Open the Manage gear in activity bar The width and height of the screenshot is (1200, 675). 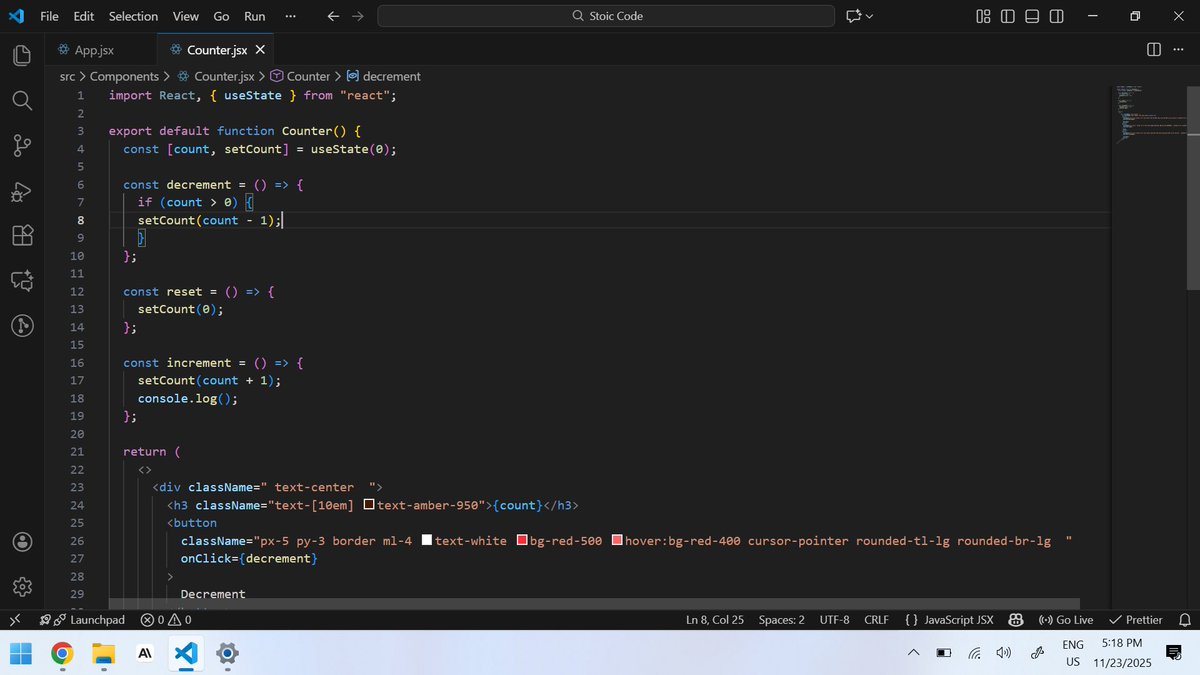(x=22, y=586)
